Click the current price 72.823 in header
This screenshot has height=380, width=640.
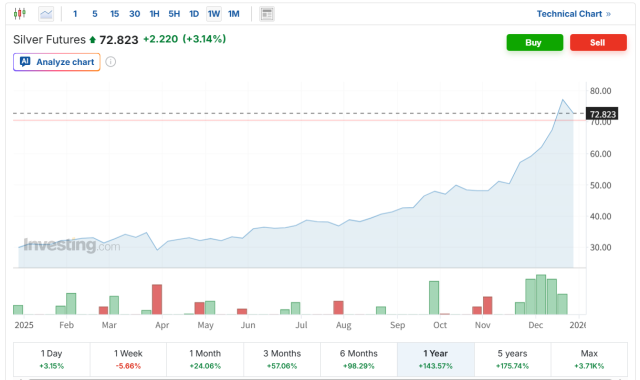(119, 40)
